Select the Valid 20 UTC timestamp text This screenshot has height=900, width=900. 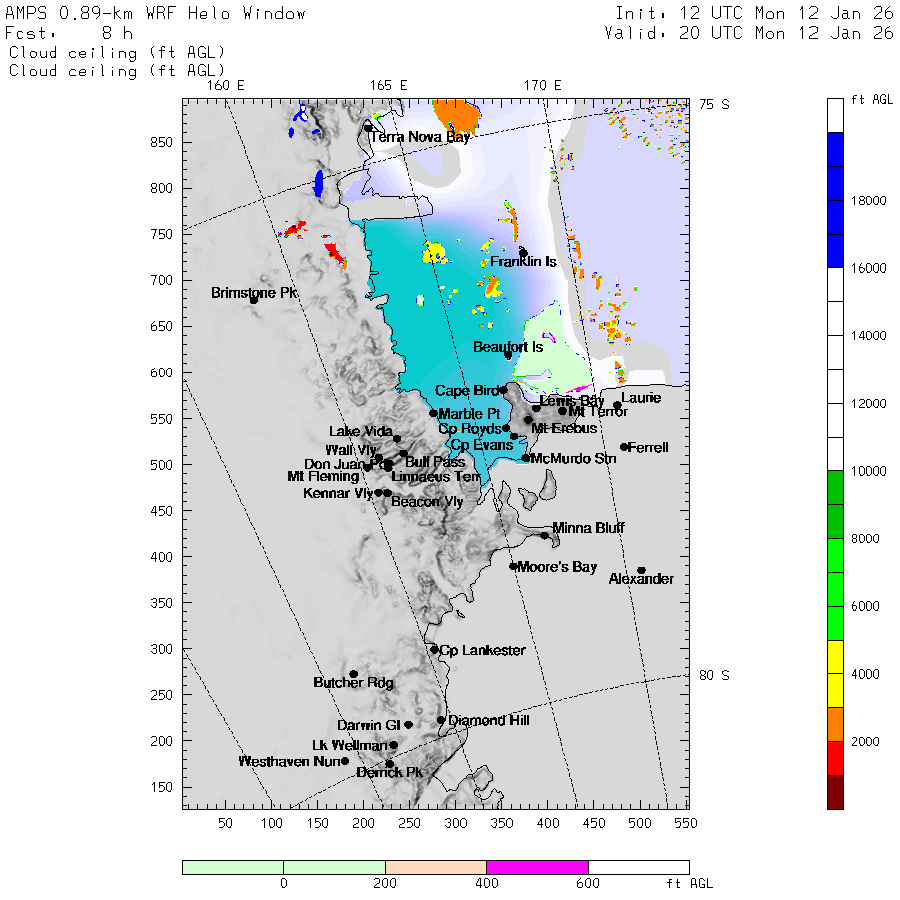coord(748,33)
